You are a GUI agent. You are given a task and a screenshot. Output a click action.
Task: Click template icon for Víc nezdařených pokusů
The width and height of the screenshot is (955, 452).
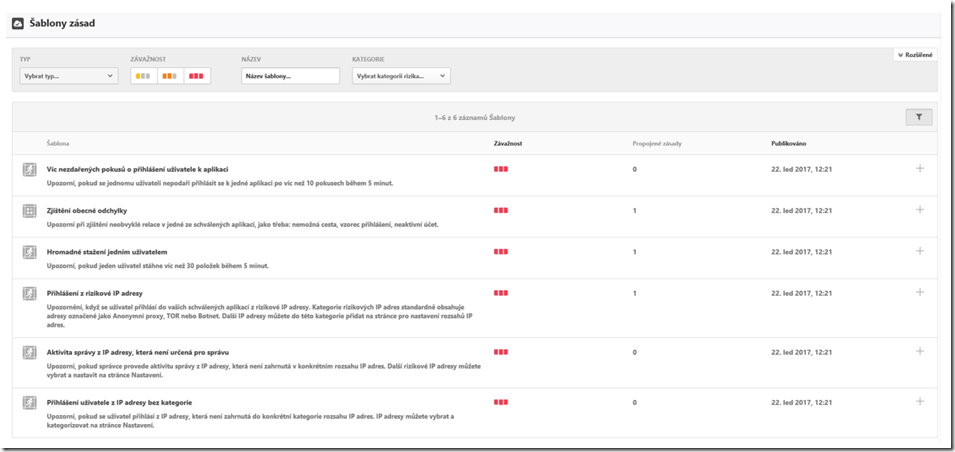[29, 170]
